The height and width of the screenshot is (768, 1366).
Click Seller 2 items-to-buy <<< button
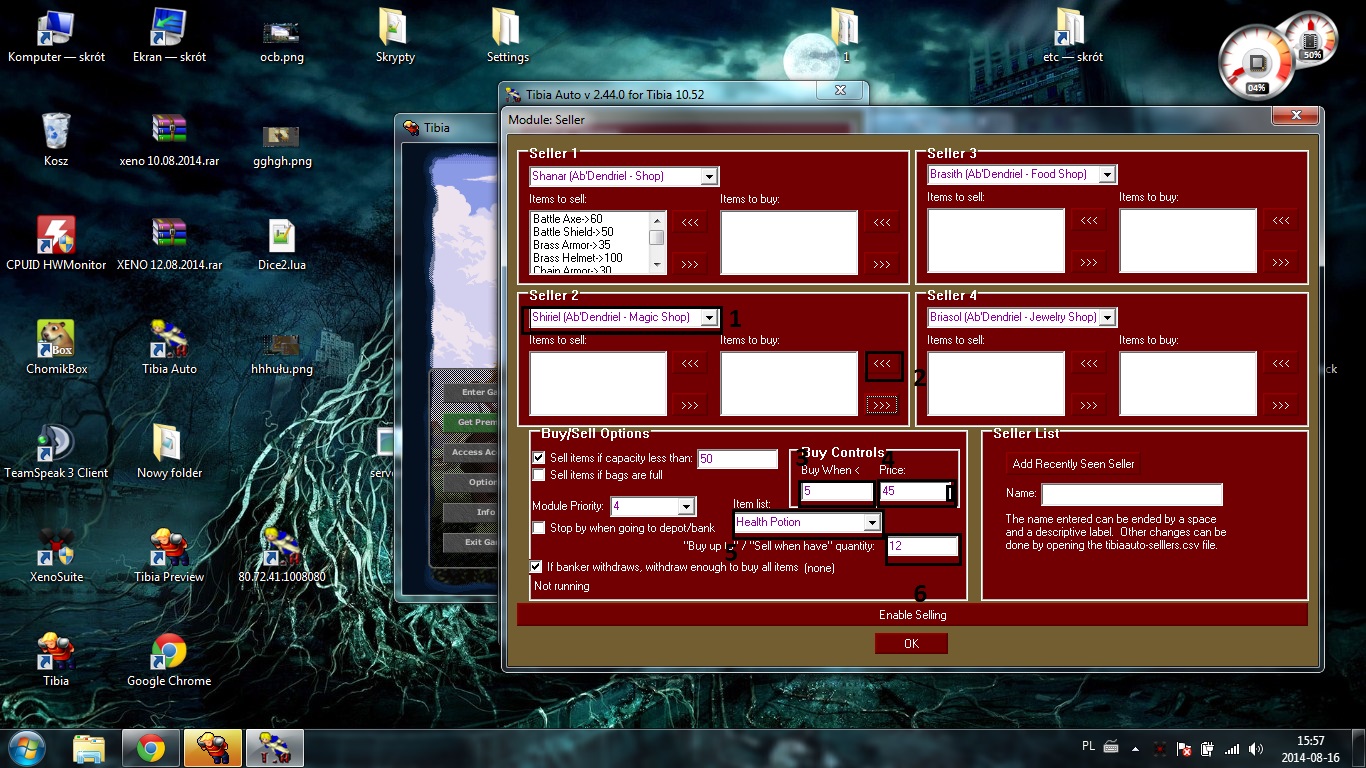point(882,365)
